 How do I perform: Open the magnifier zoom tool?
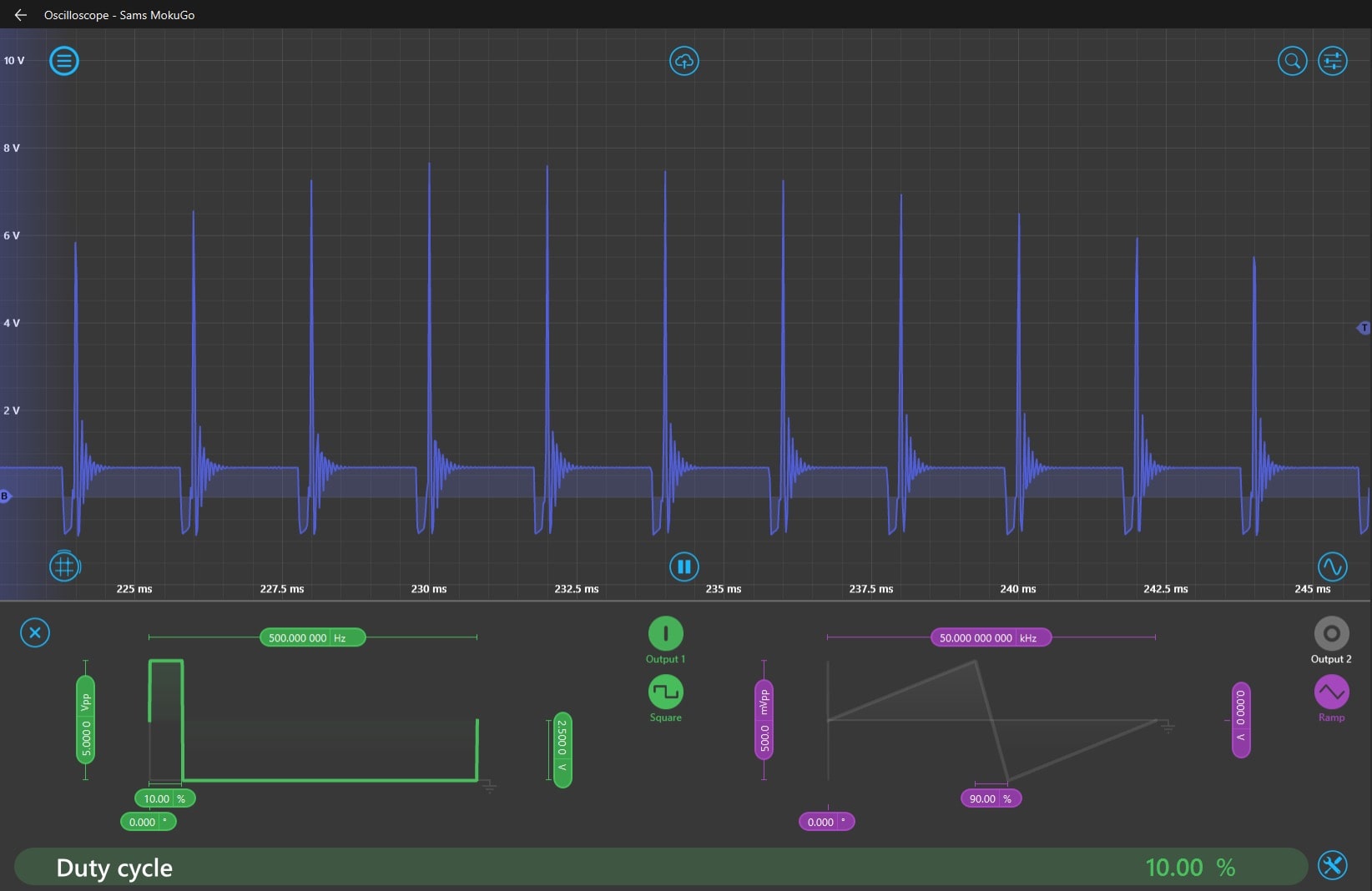pos(1292,61)
